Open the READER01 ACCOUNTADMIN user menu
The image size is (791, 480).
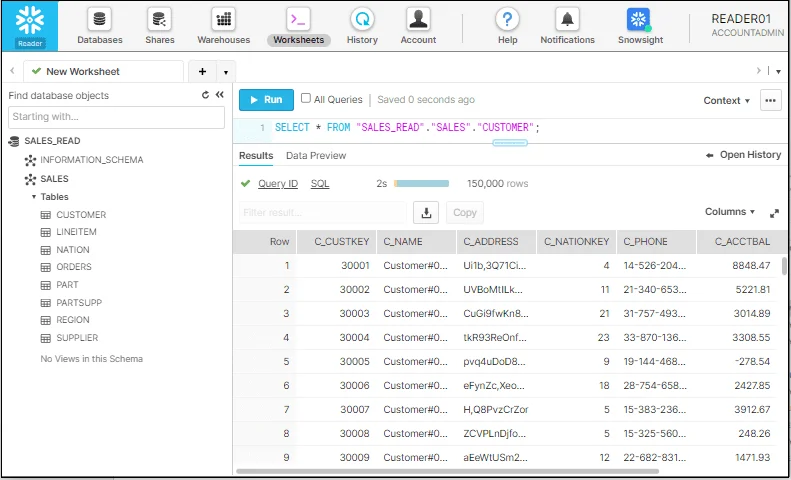749,26
